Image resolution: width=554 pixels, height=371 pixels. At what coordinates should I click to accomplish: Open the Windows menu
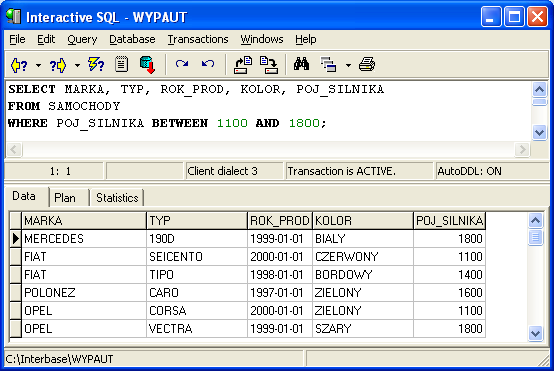point(262,39)
